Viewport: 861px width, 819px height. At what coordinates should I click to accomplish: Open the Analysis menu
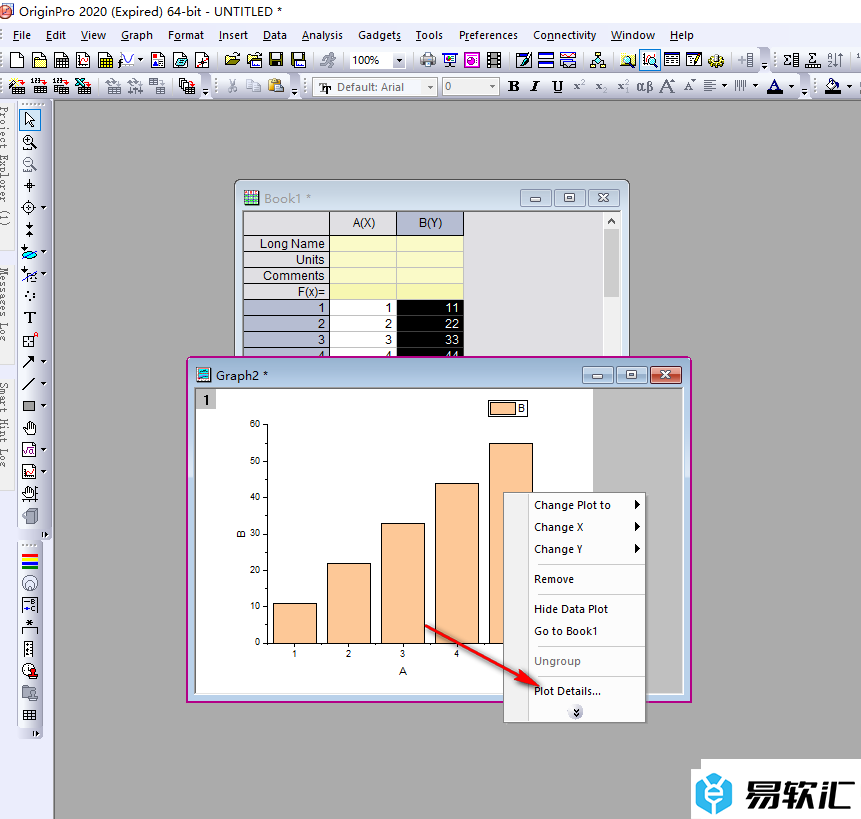322,35
